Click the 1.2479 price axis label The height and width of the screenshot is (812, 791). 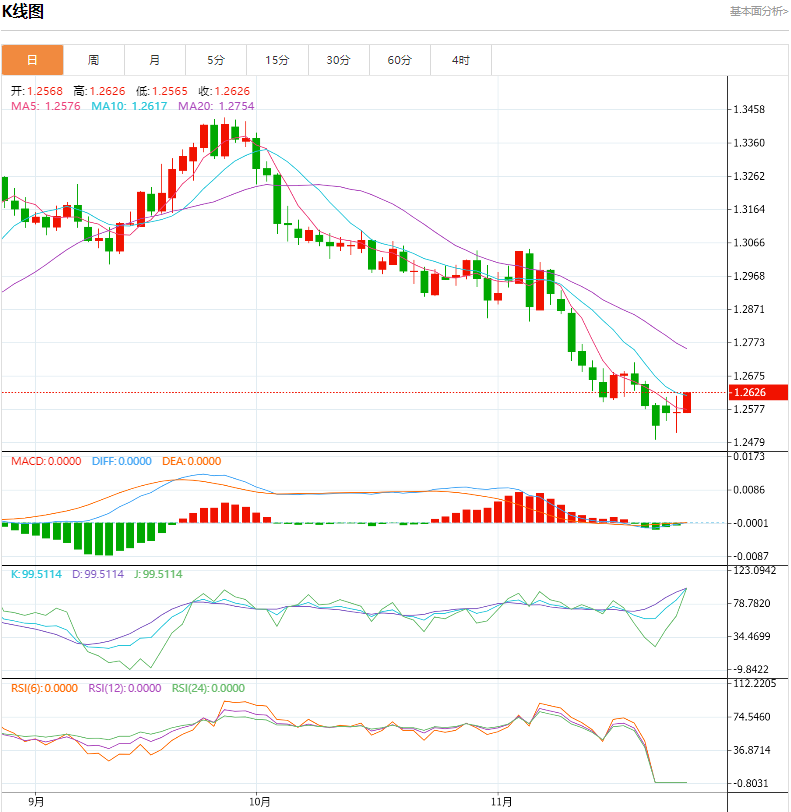(x=749, y=442)
